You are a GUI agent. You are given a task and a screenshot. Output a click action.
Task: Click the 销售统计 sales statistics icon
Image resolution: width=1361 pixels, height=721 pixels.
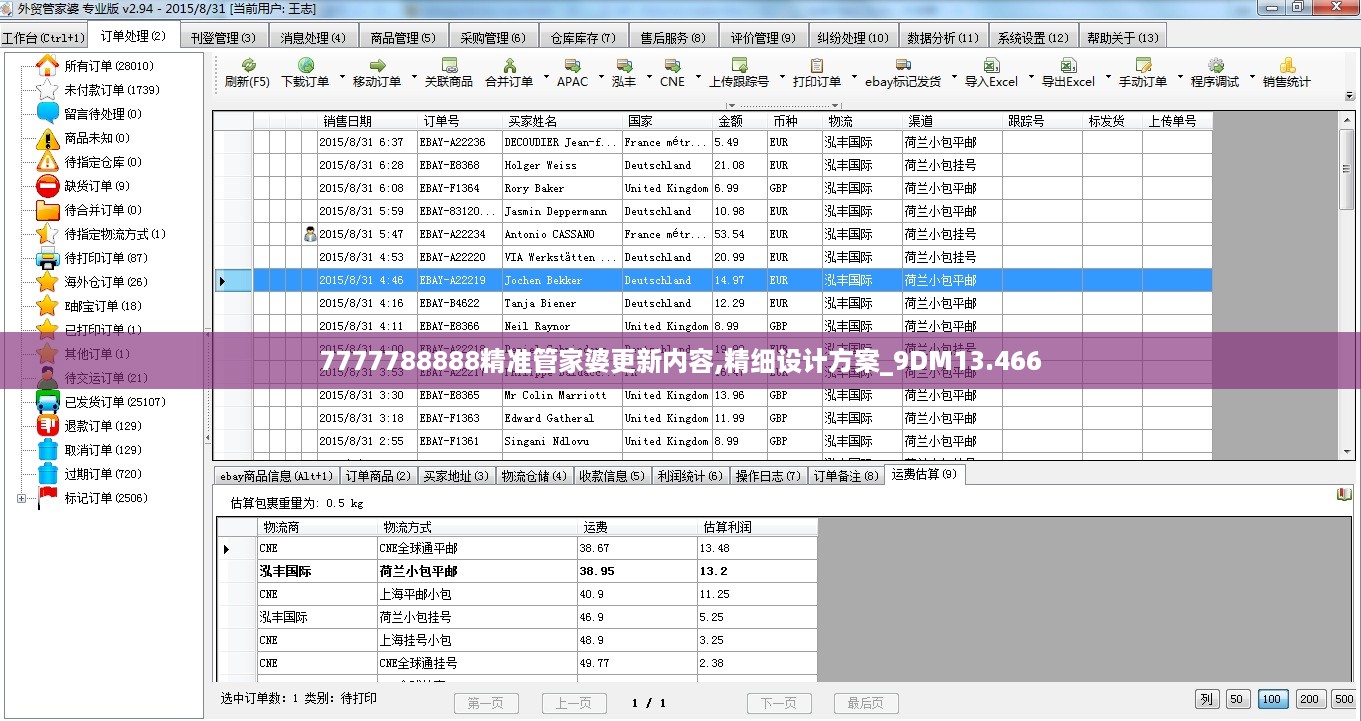tap(1287, 66)
